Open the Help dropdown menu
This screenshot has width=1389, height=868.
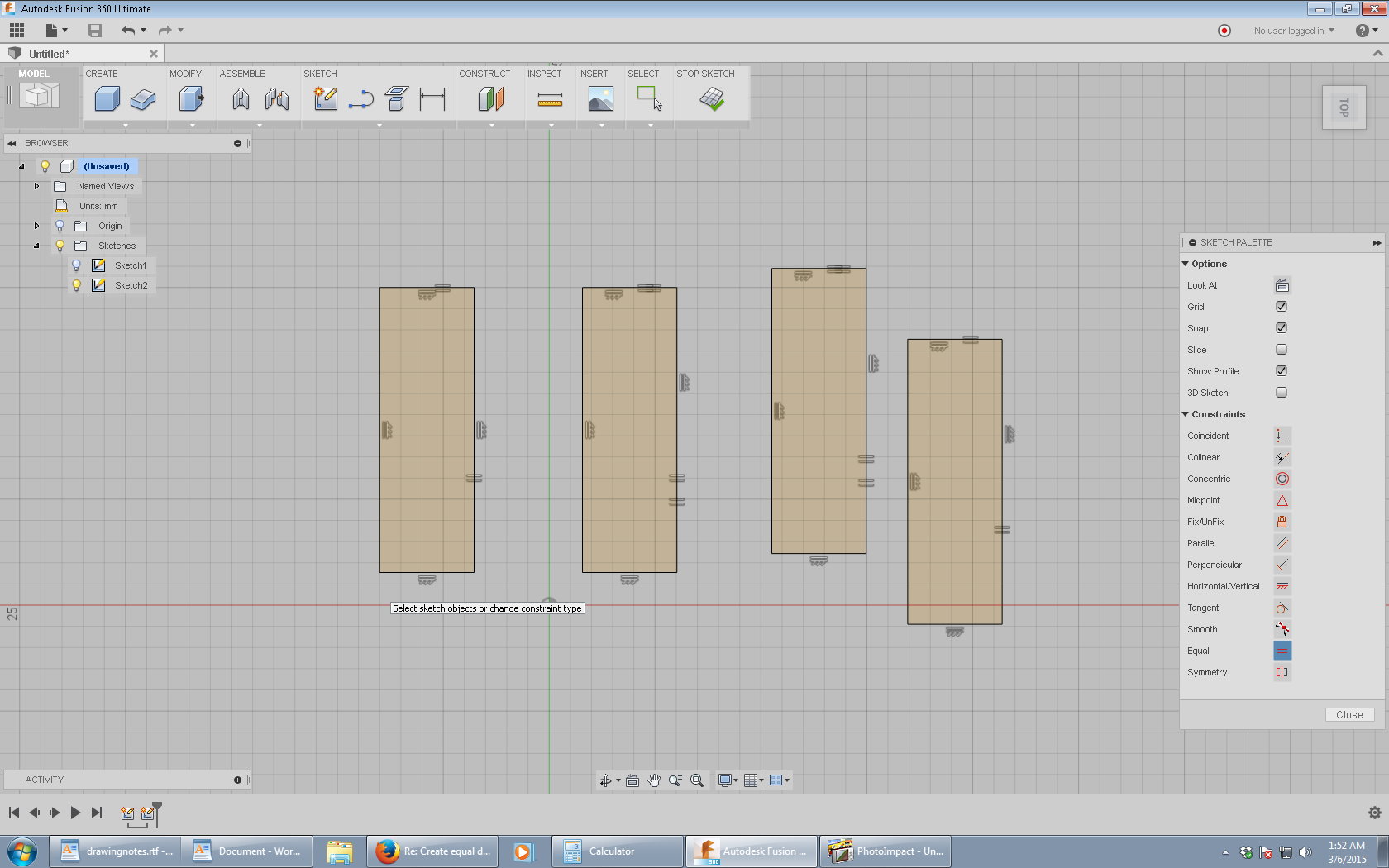pos(1367,31)
